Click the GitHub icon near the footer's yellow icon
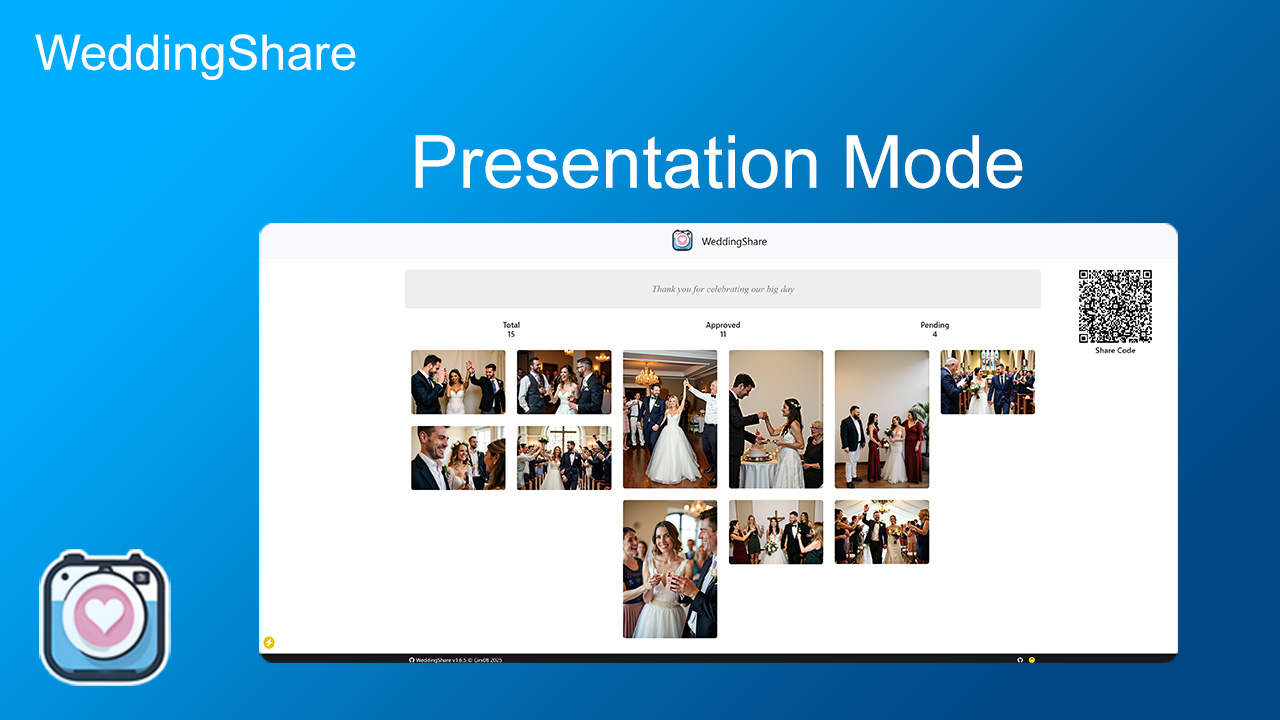Screen dimensions: 1280x720 point(1020,660)
